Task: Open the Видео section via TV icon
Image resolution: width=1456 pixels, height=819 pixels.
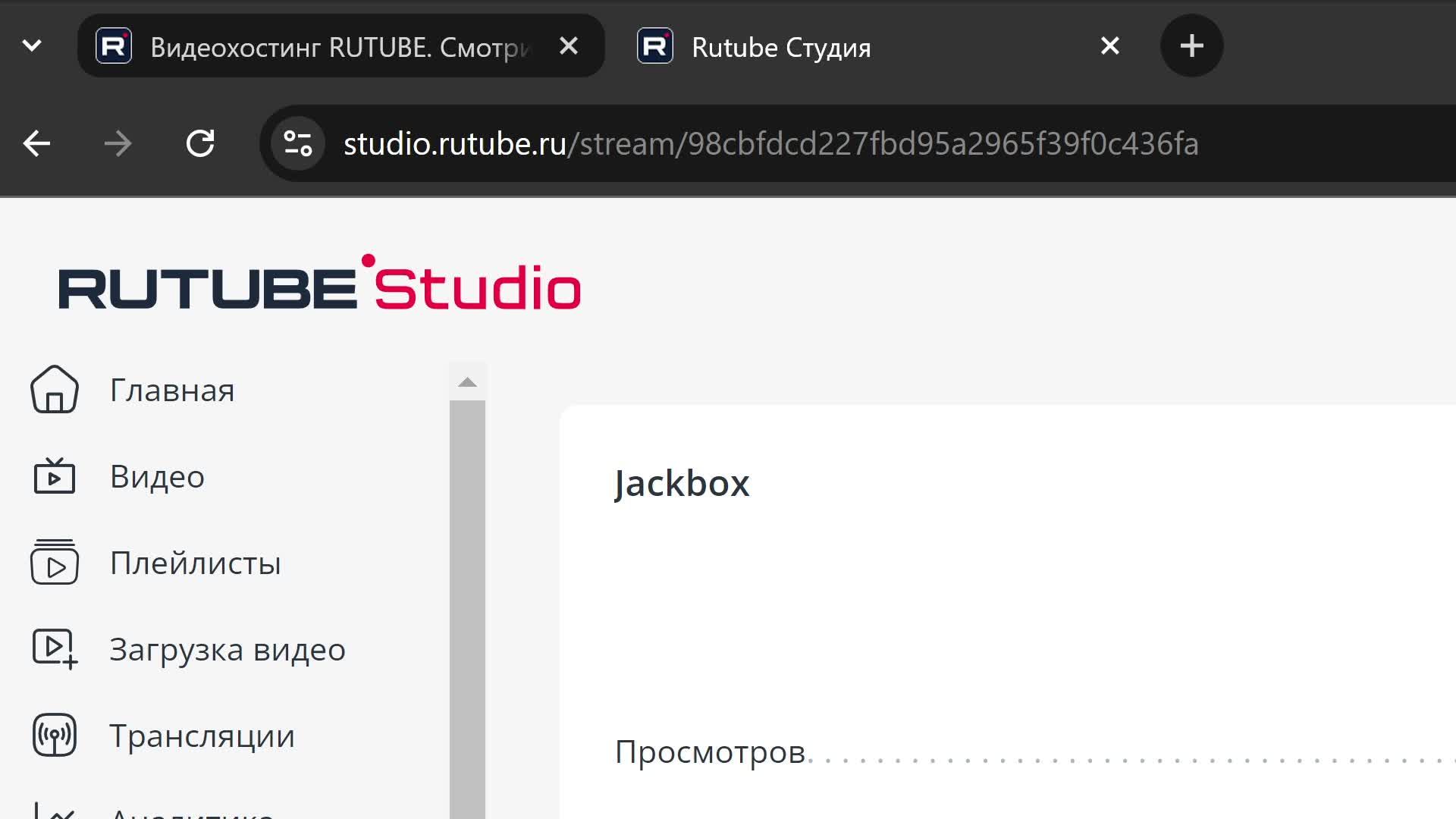Action: click(53, 476)
